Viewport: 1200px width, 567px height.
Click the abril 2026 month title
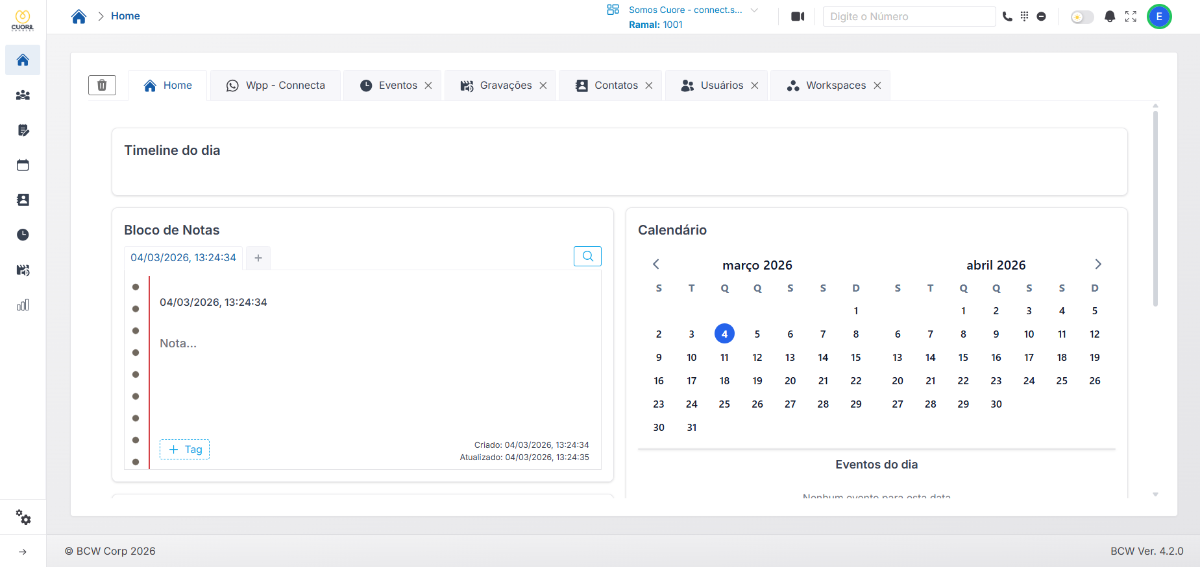[996, 265]
